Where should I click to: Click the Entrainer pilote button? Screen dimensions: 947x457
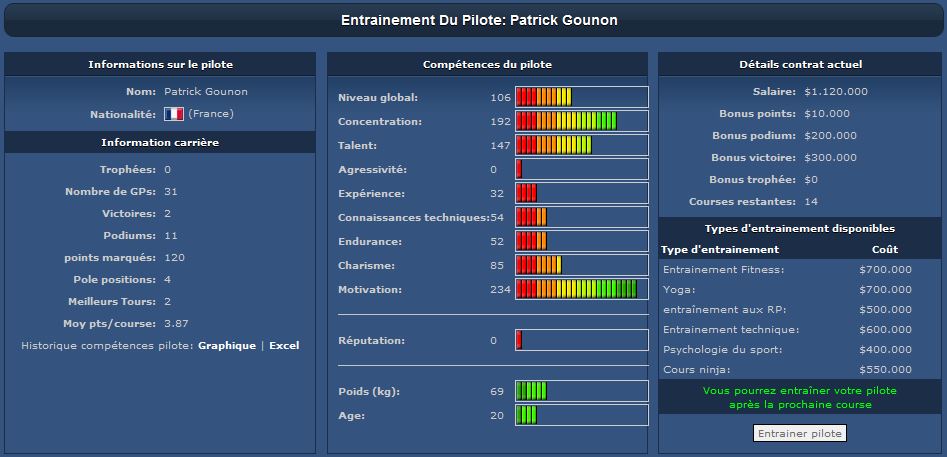coord(800,433)
